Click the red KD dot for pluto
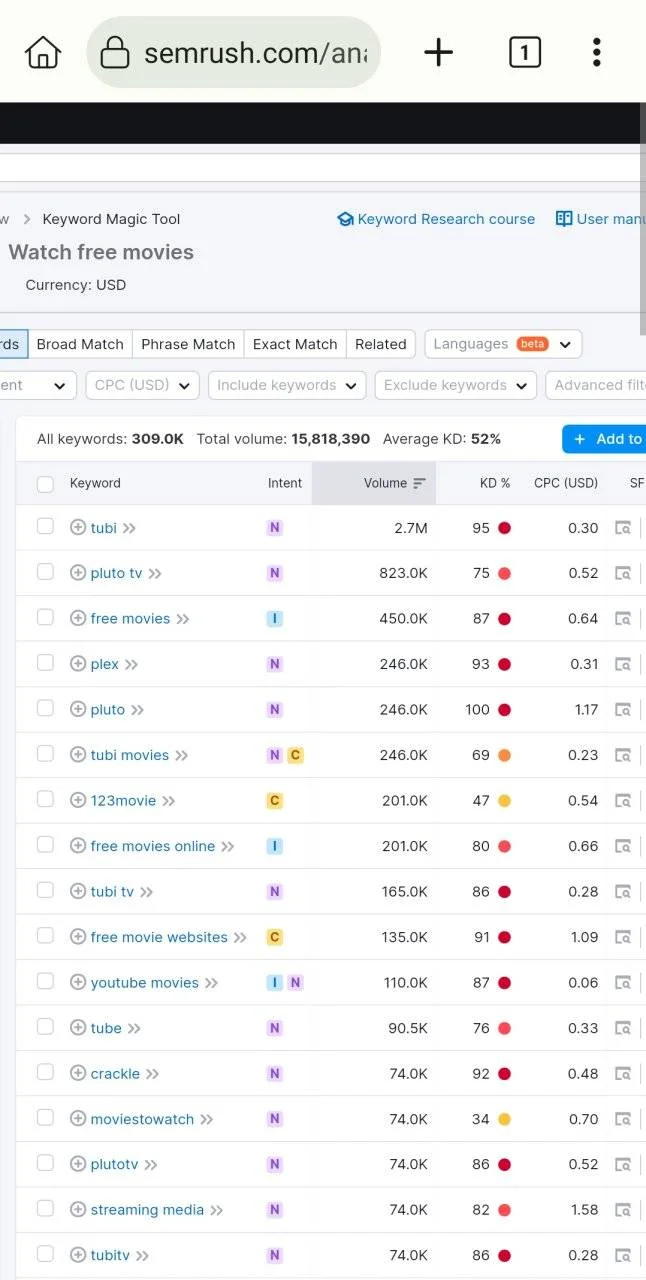Image resolution: width=646 pixels, height=1280 pixels. click(x=505, y=710)
